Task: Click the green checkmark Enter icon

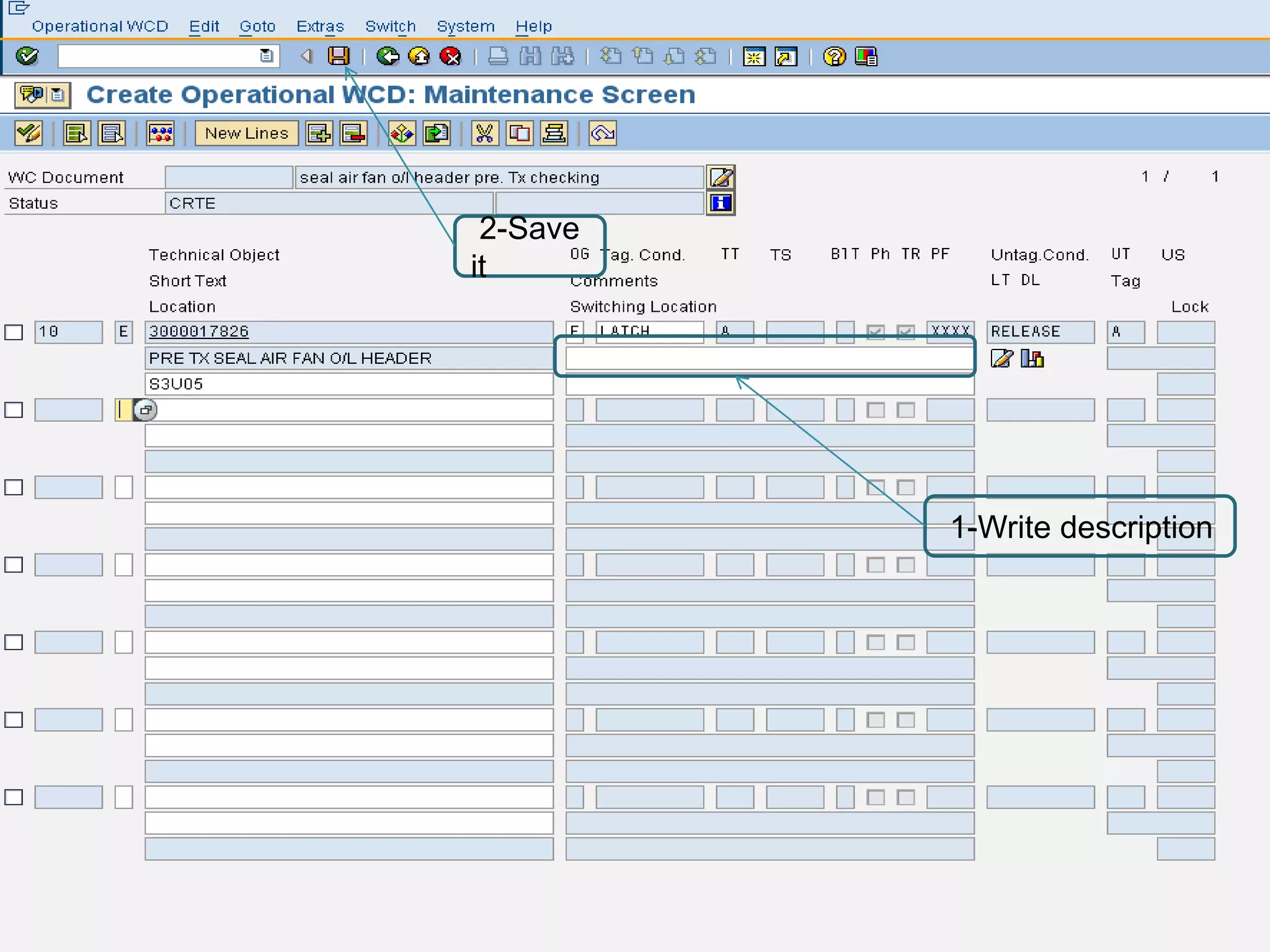Action: [27, 56]
